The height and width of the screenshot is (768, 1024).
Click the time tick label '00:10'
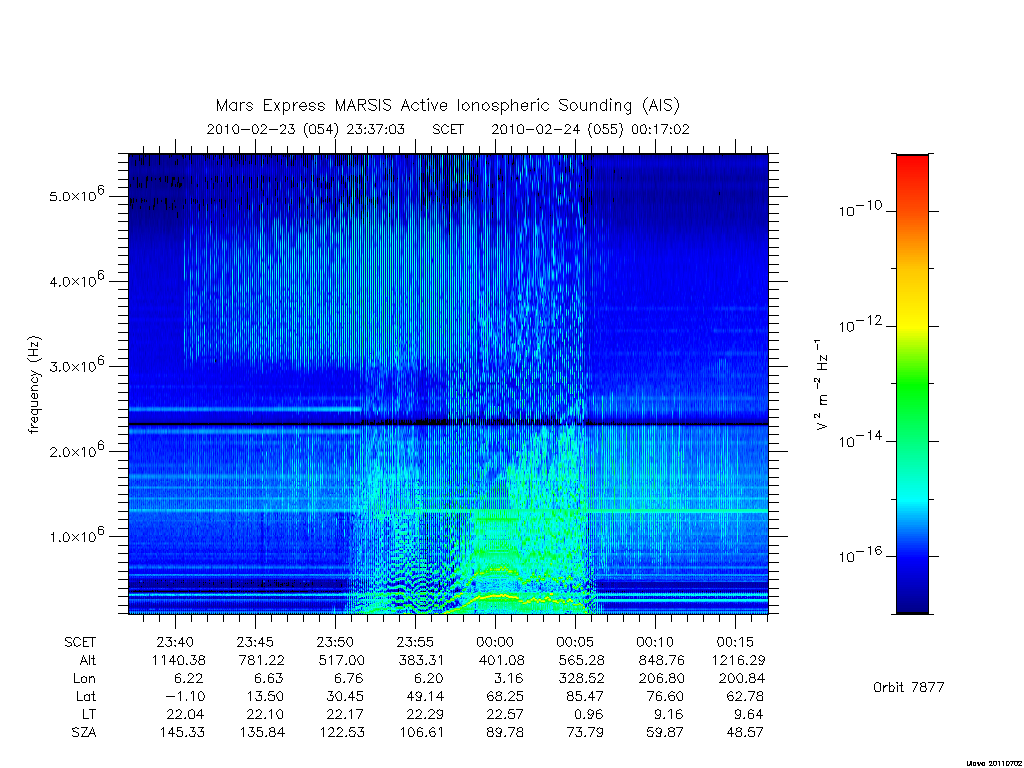coord(655,642)
